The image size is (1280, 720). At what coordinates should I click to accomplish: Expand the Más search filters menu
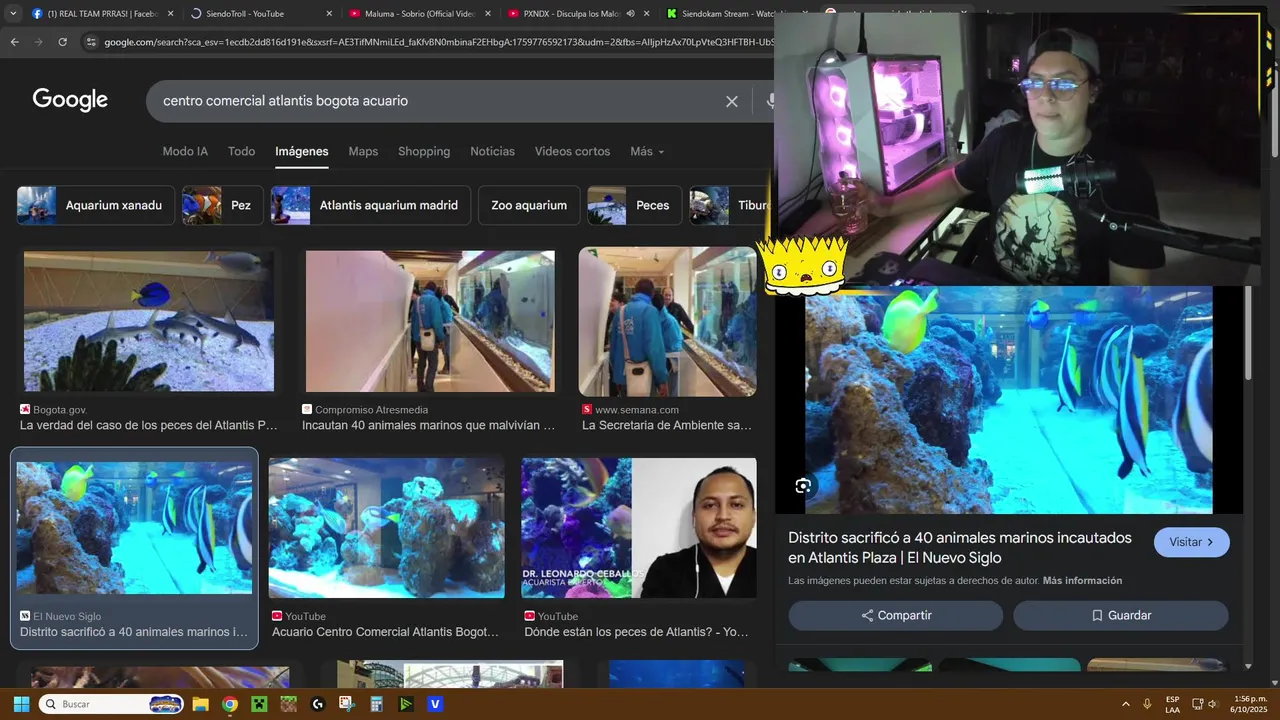pos(647,151)
